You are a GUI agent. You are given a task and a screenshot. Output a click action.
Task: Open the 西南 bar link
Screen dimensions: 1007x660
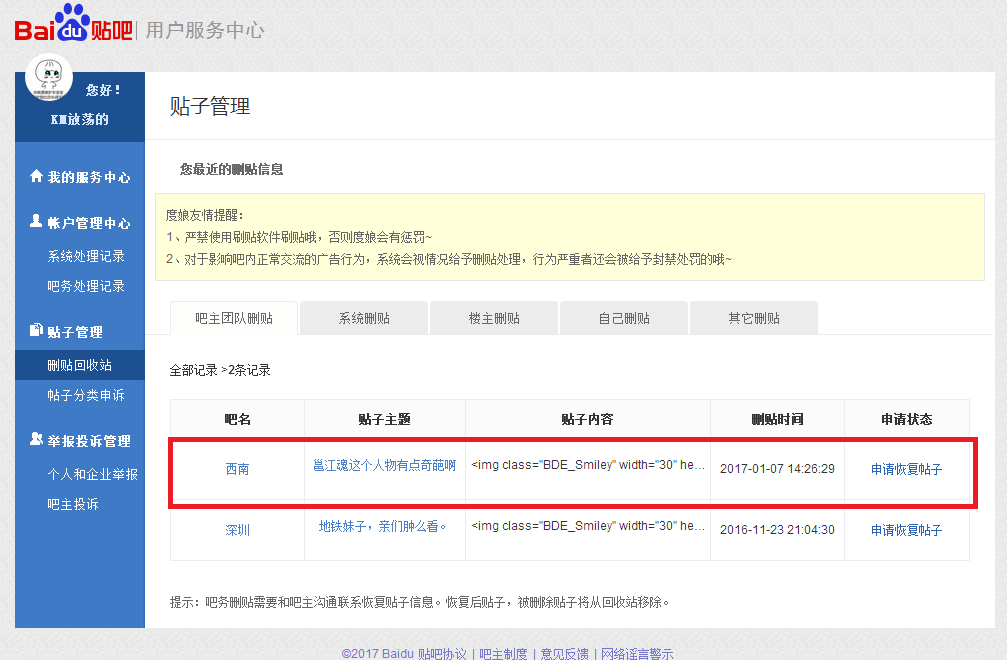(x=238, y=469)
